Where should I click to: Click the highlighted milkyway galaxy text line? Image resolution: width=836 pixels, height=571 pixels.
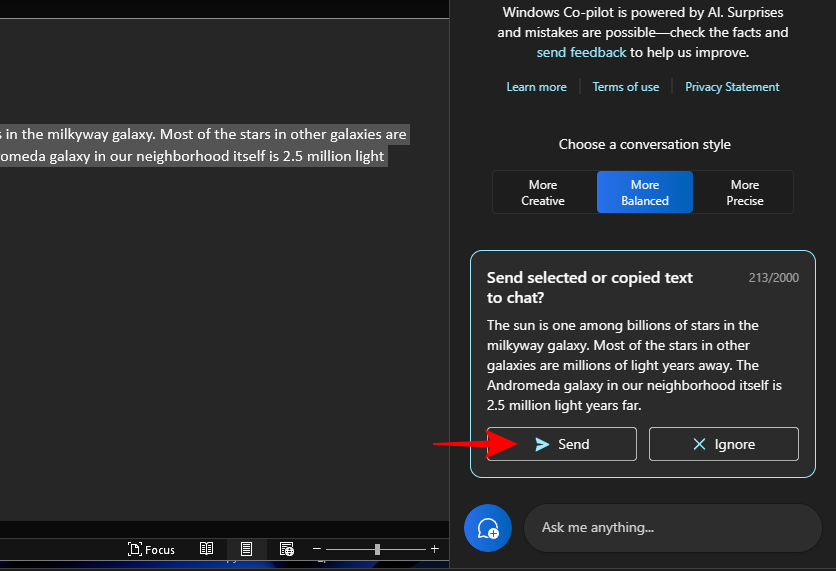(x=205, y=134)
